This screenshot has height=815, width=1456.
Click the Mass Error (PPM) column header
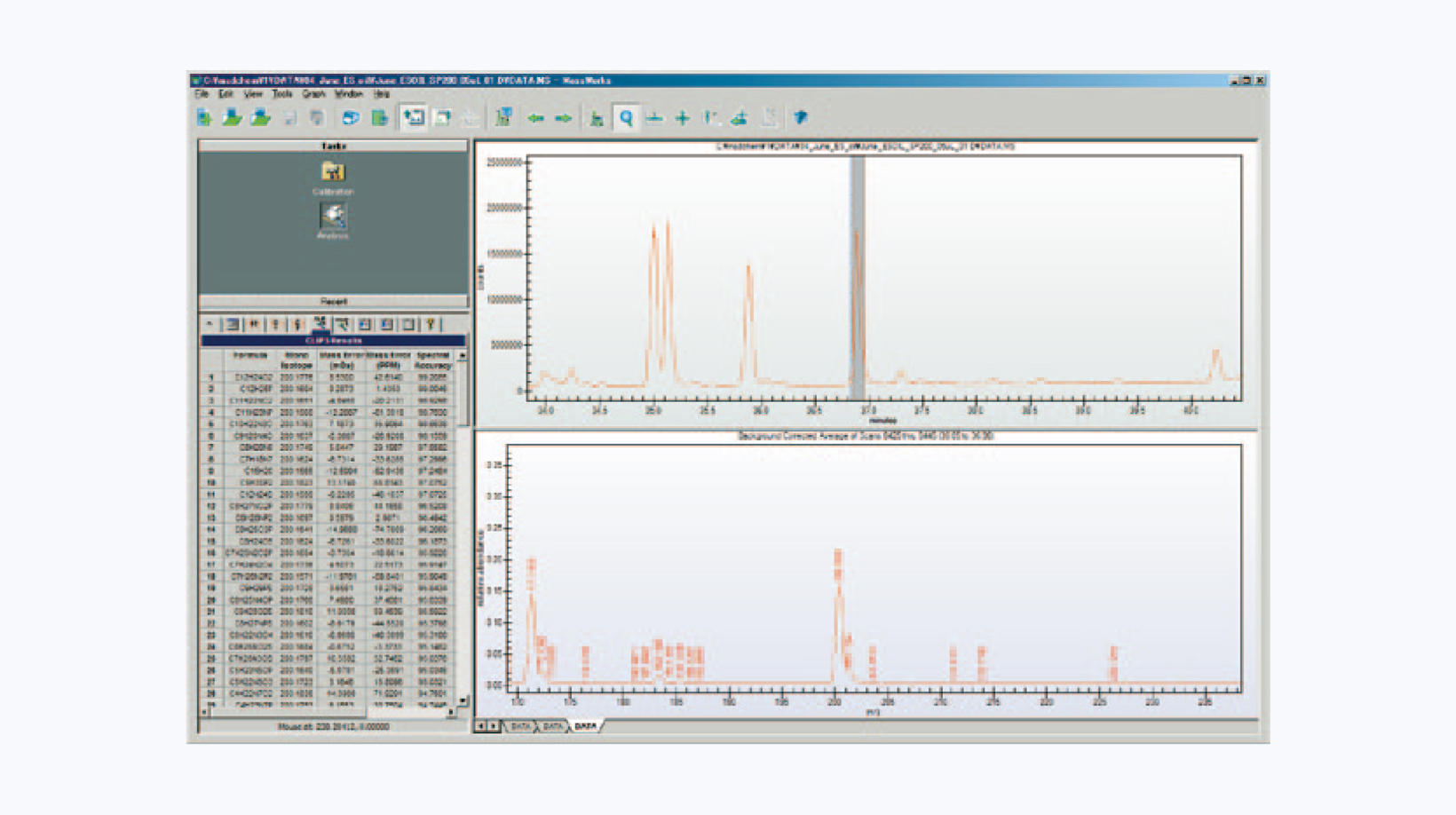389,360
